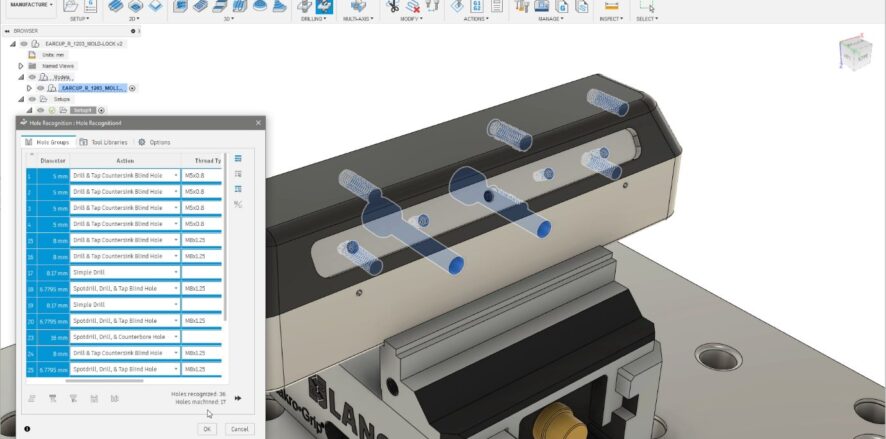Screen dimensions: 886x439
Task: Click the new setup folder icon
Action: 71,6
